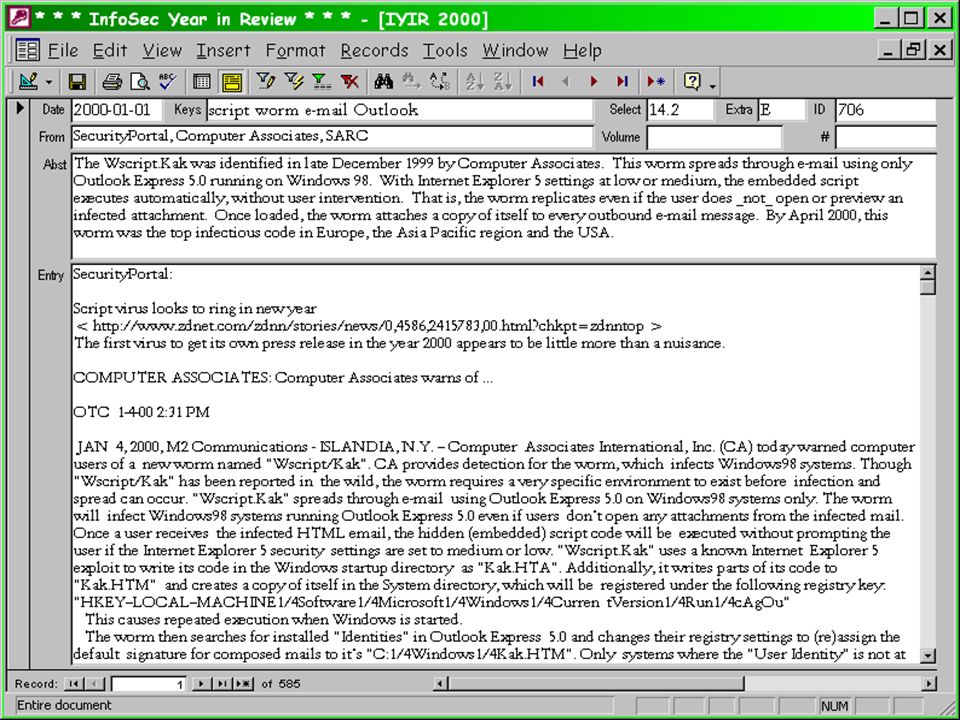This screenshot has height=720, width=960.
Task: Click the empty # field
Action: coord(886,137)
